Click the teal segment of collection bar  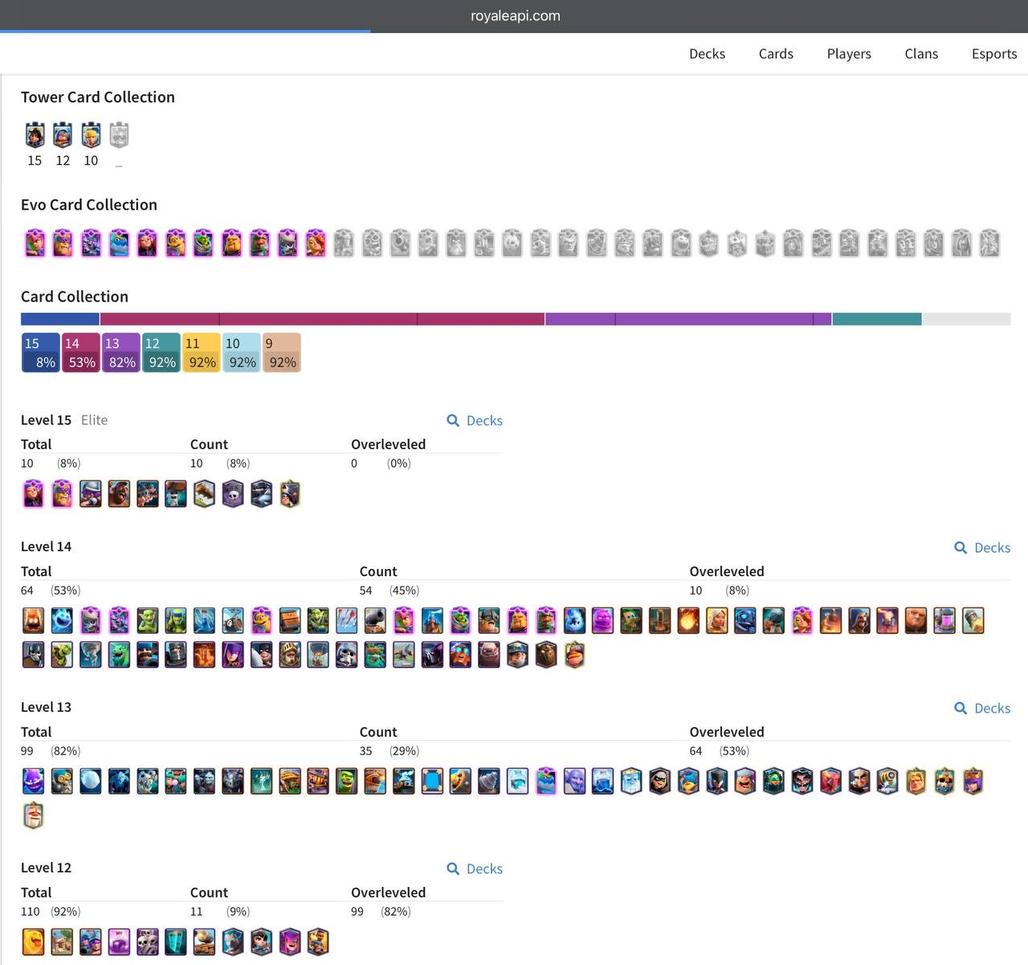click(x=877, y=319)
